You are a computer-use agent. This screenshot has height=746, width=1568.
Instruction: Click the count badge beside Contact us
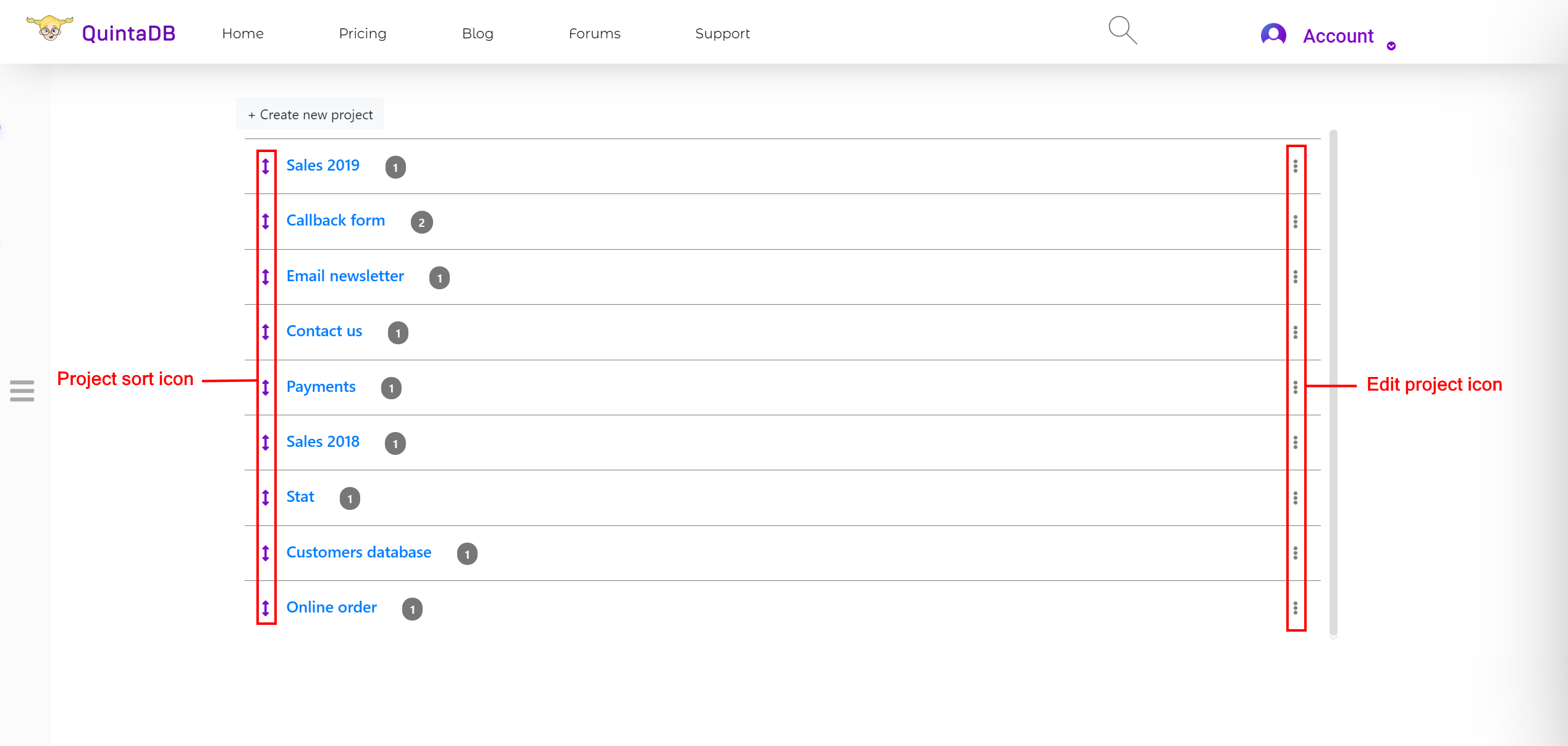pos(398,333)
